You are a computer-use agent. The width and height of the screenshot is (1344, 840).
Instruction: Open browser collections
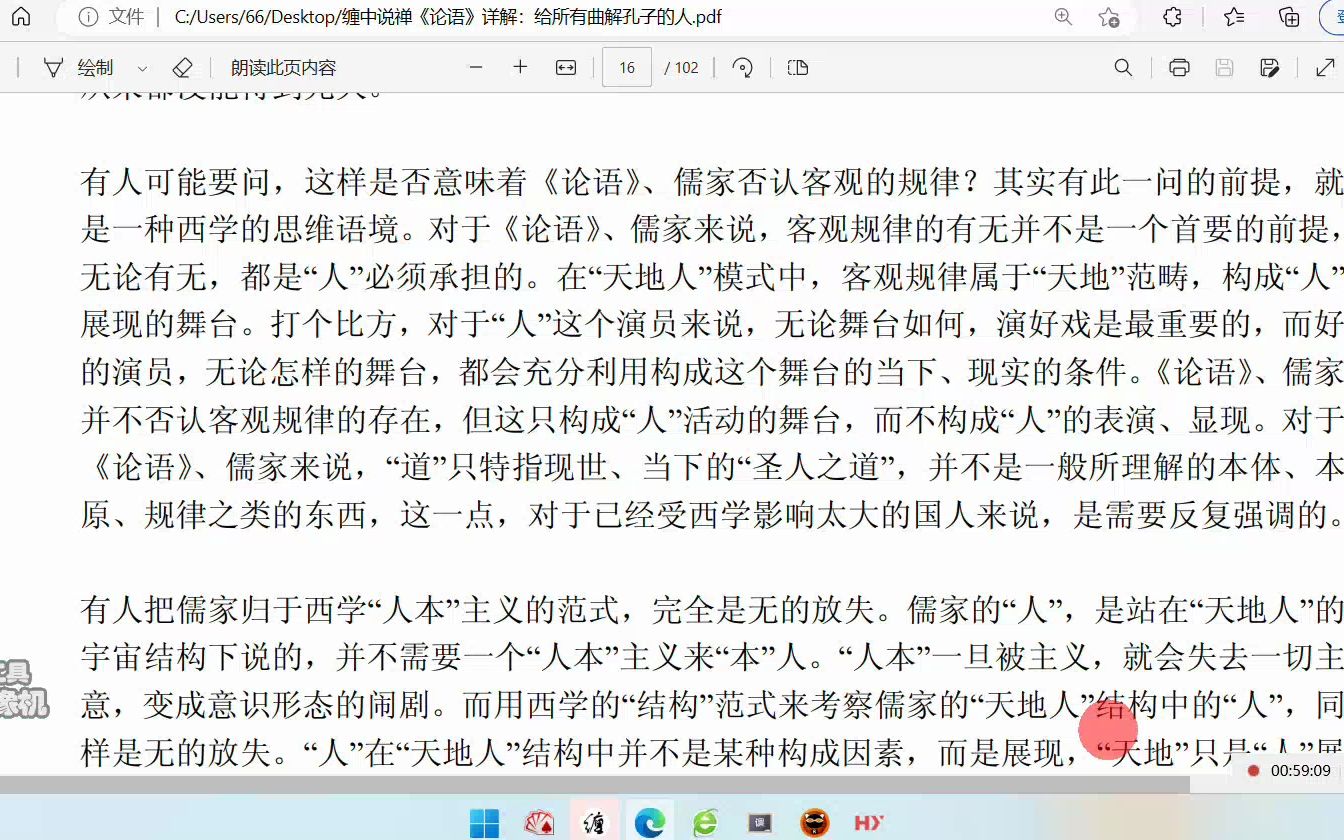tap(1290, 17)
